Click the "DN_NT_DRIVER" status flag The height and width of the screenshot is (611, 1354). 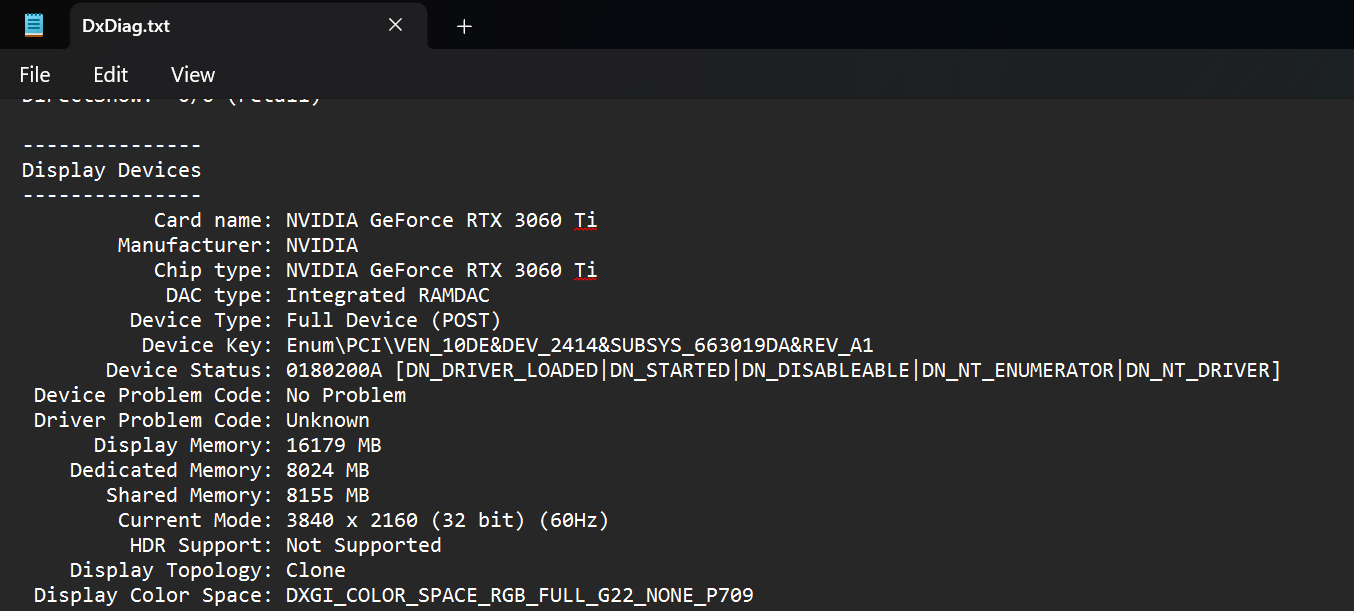[1198, 370]
